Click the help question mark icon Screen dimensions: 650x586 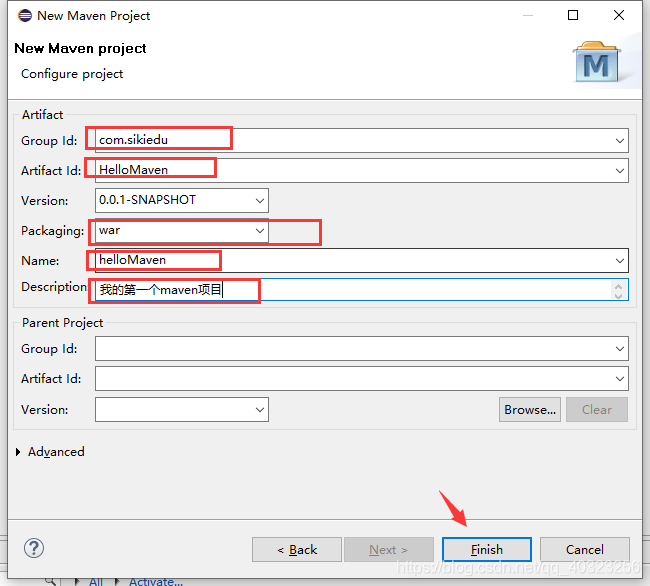(x=34, y=548)
